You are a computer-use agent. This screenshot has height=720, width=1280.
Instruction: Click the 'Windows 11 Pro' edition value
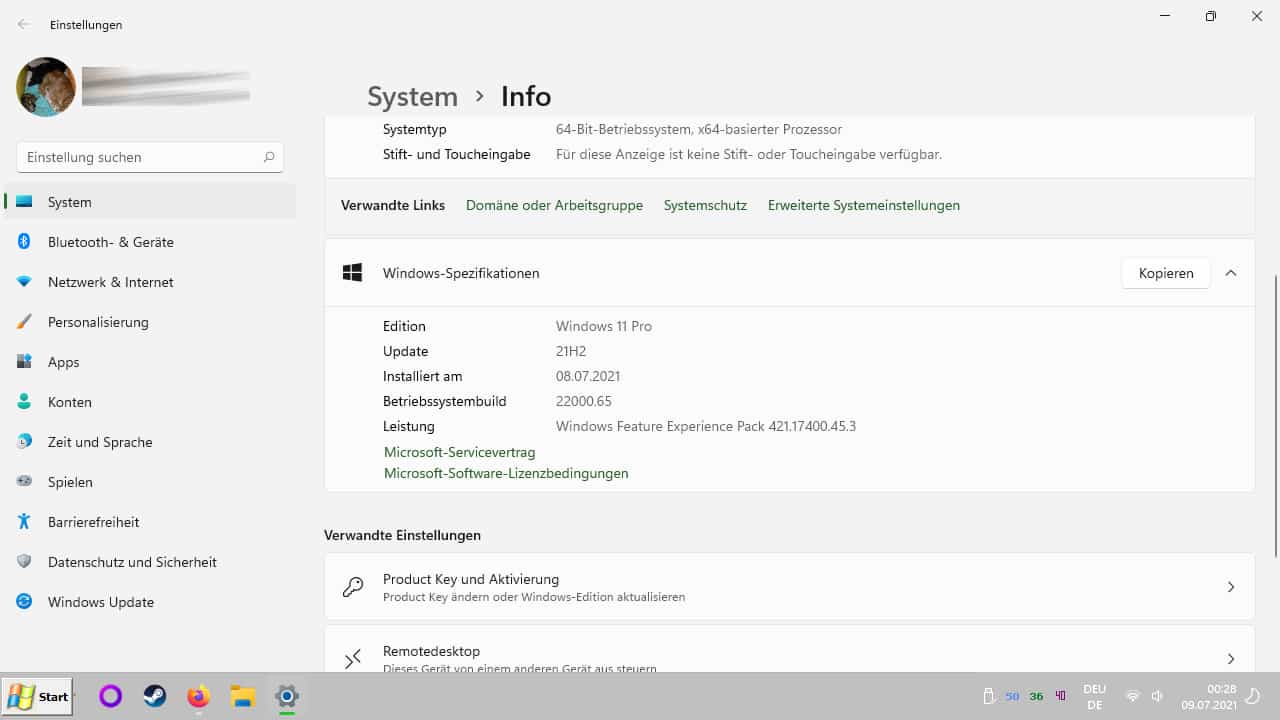604,326
